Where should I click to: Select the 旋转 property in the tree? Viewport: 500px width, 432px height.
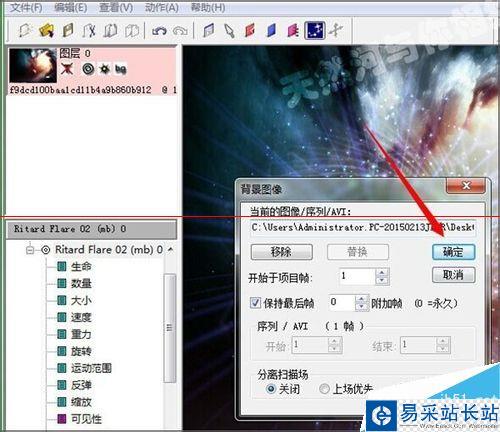[x=81, y=351]
